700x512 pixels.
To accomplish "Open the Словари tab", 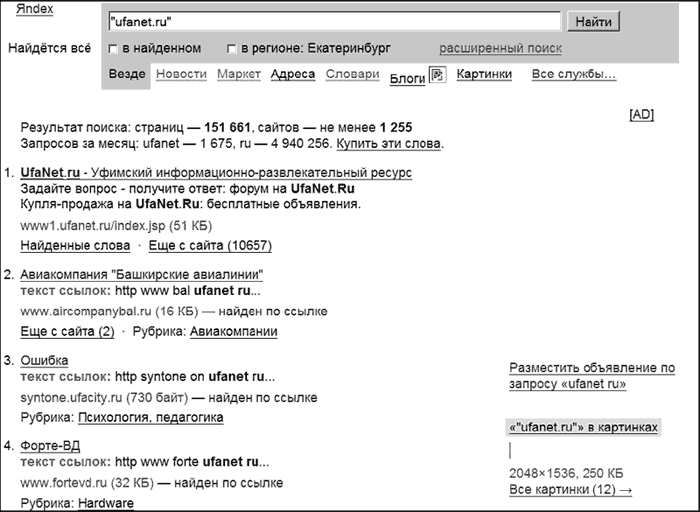I will [352, 74].
